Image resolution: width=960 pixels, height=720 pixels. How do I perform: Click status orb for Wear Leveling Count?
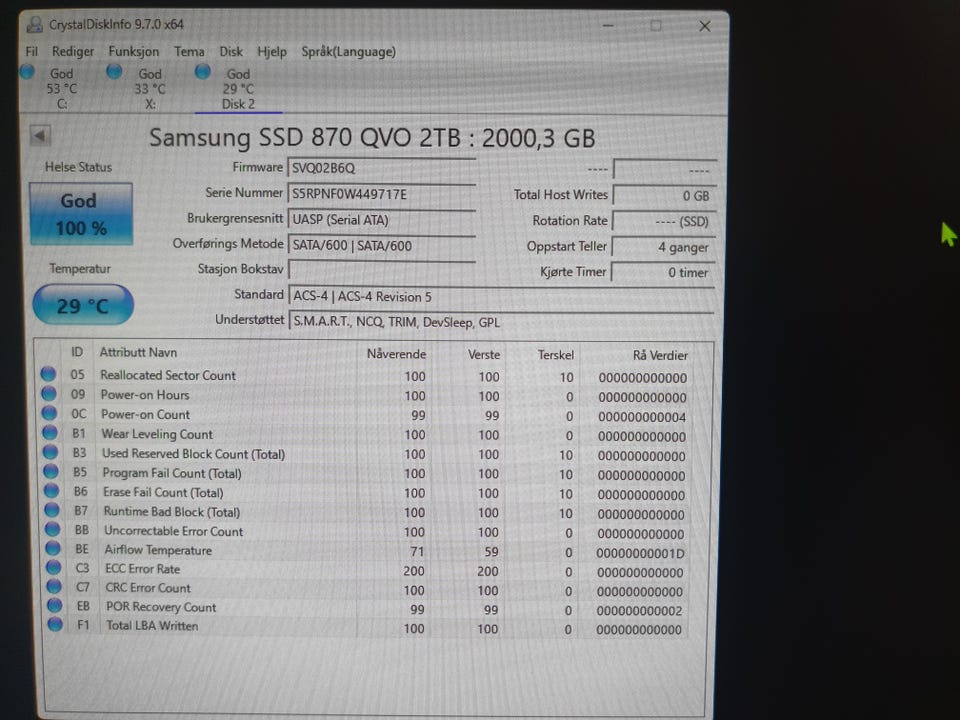pyautogui.click(x=50, y=433)
